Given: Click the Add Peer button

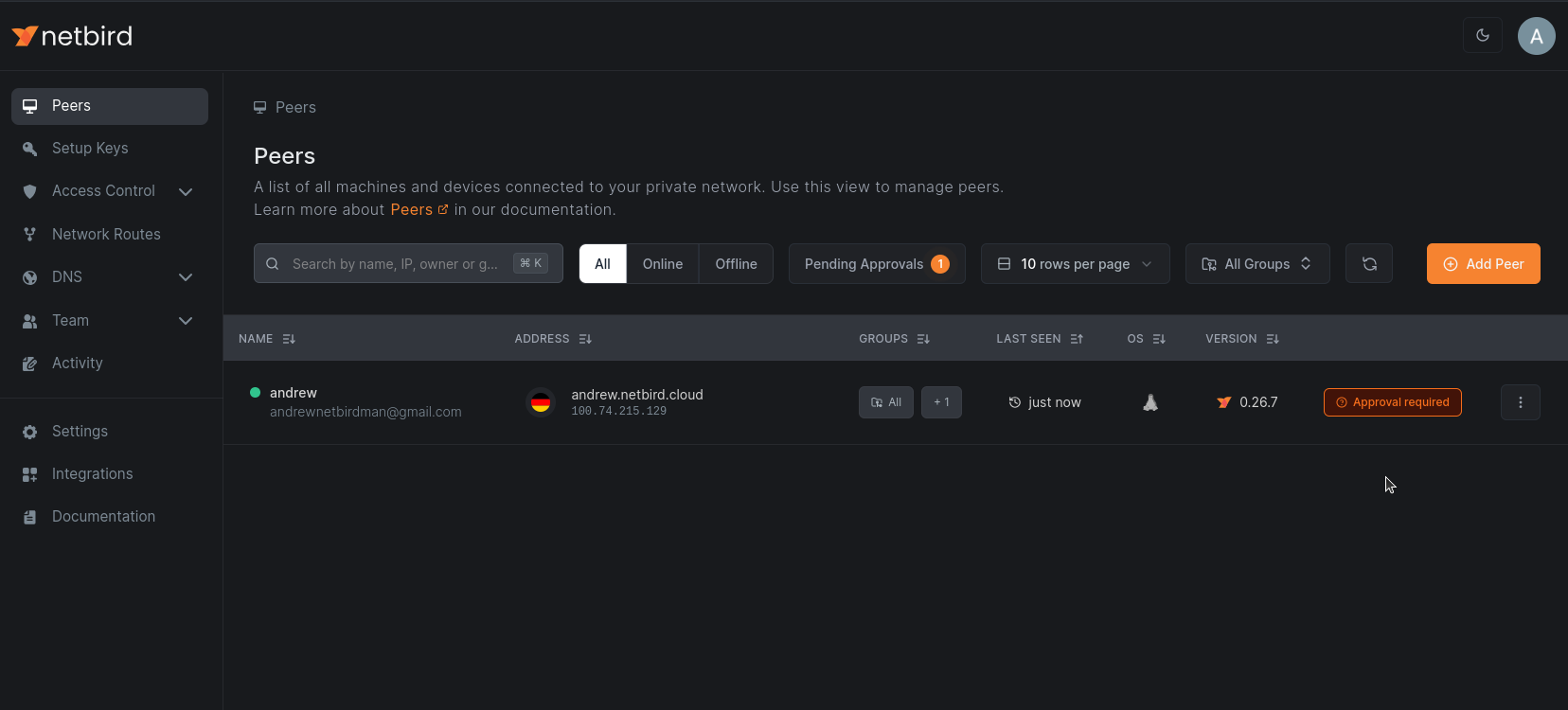Looking at the screenshot, I should point(1483,264).
